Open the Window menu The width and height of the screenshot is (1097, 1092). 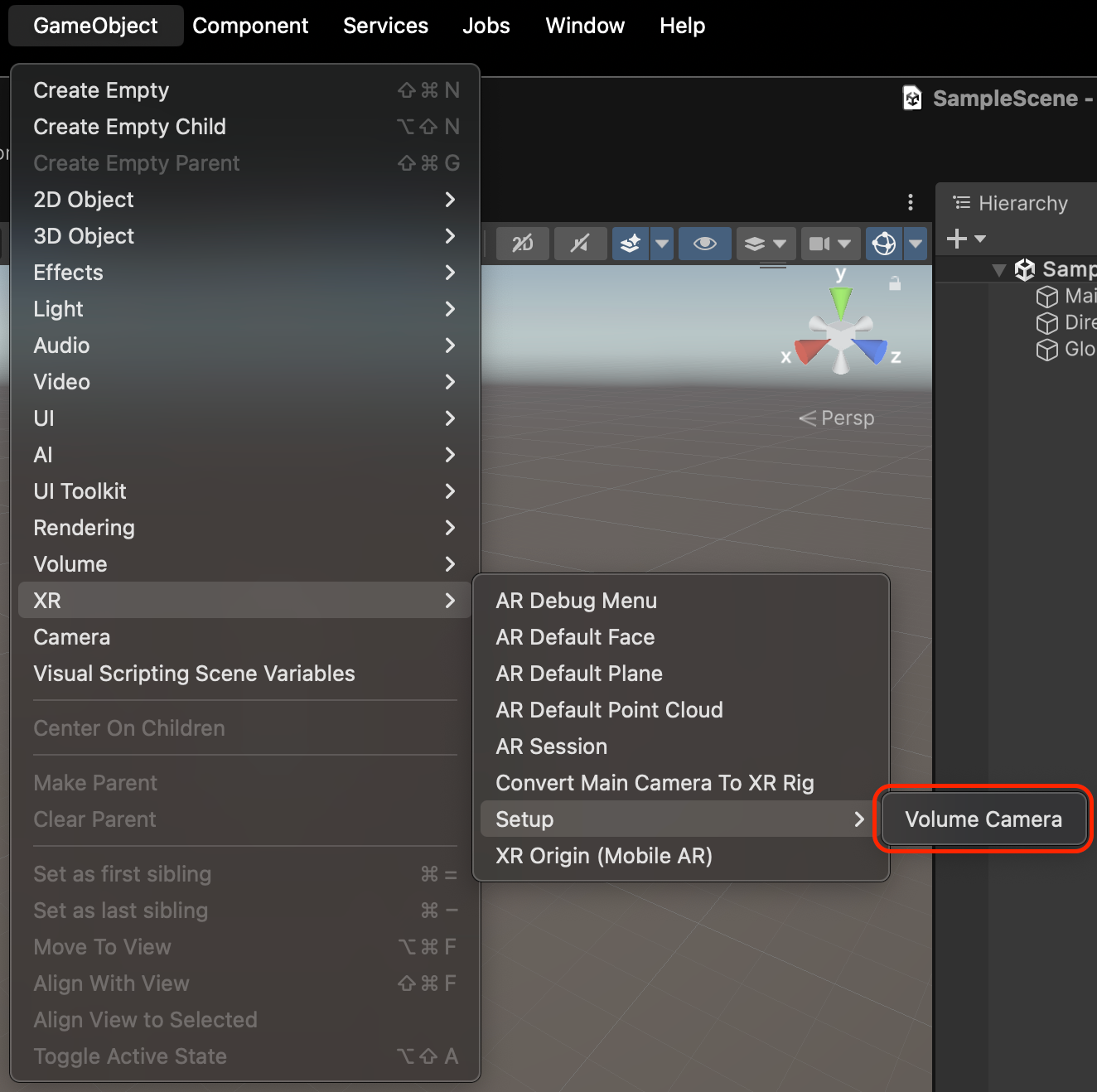pos(585,26)
